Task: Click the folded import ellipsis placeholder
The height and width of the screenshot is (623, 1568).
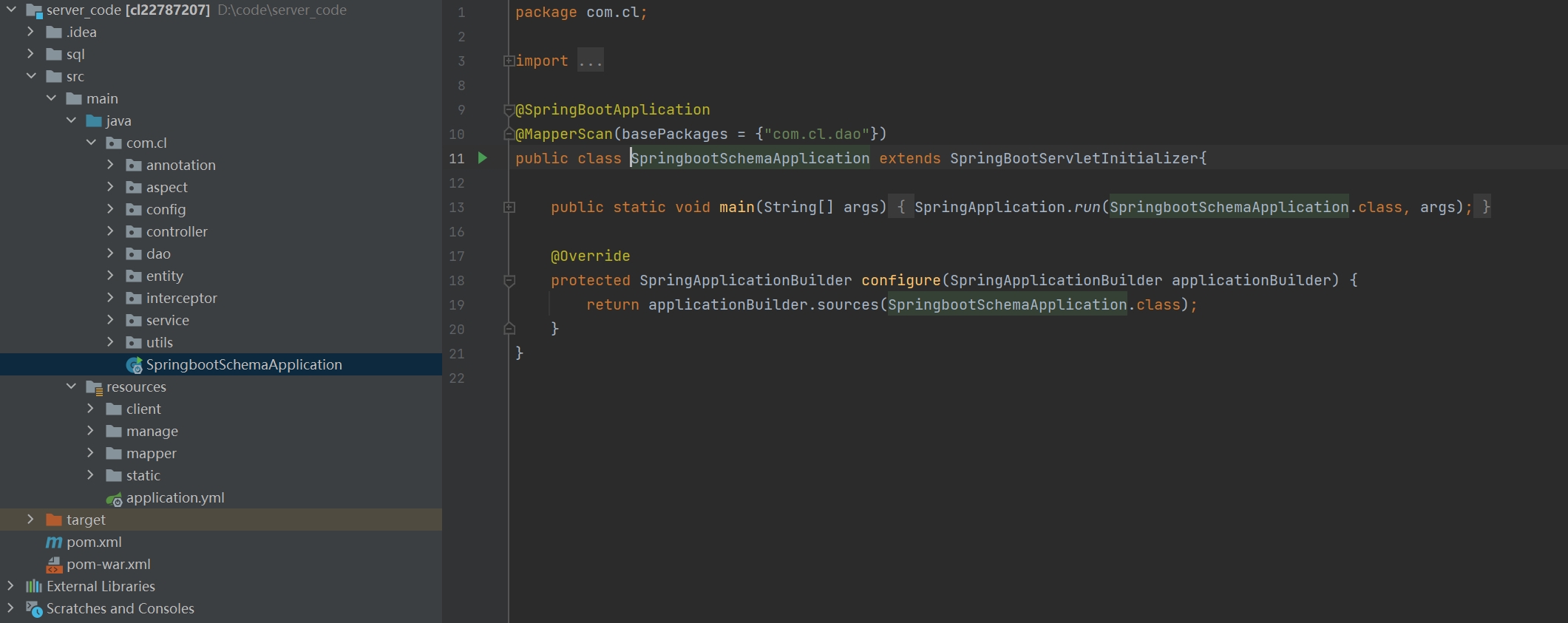Action: [591, 61]
